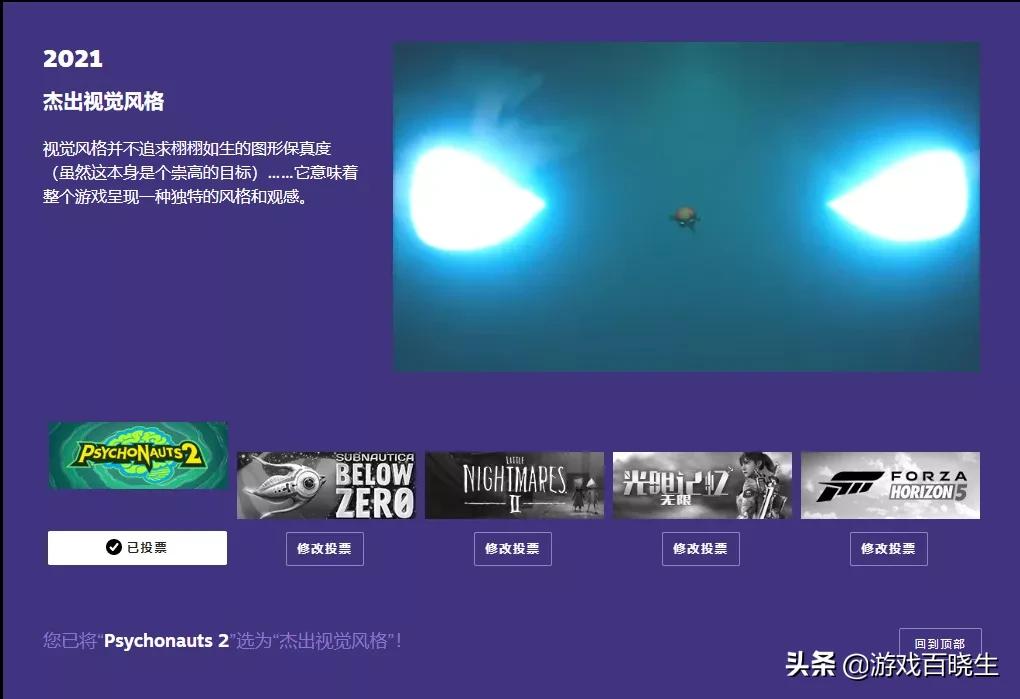Select the Psychonauts 2 banner thumbnail
Screen dimensions: 1020x699
pos(137,456)
